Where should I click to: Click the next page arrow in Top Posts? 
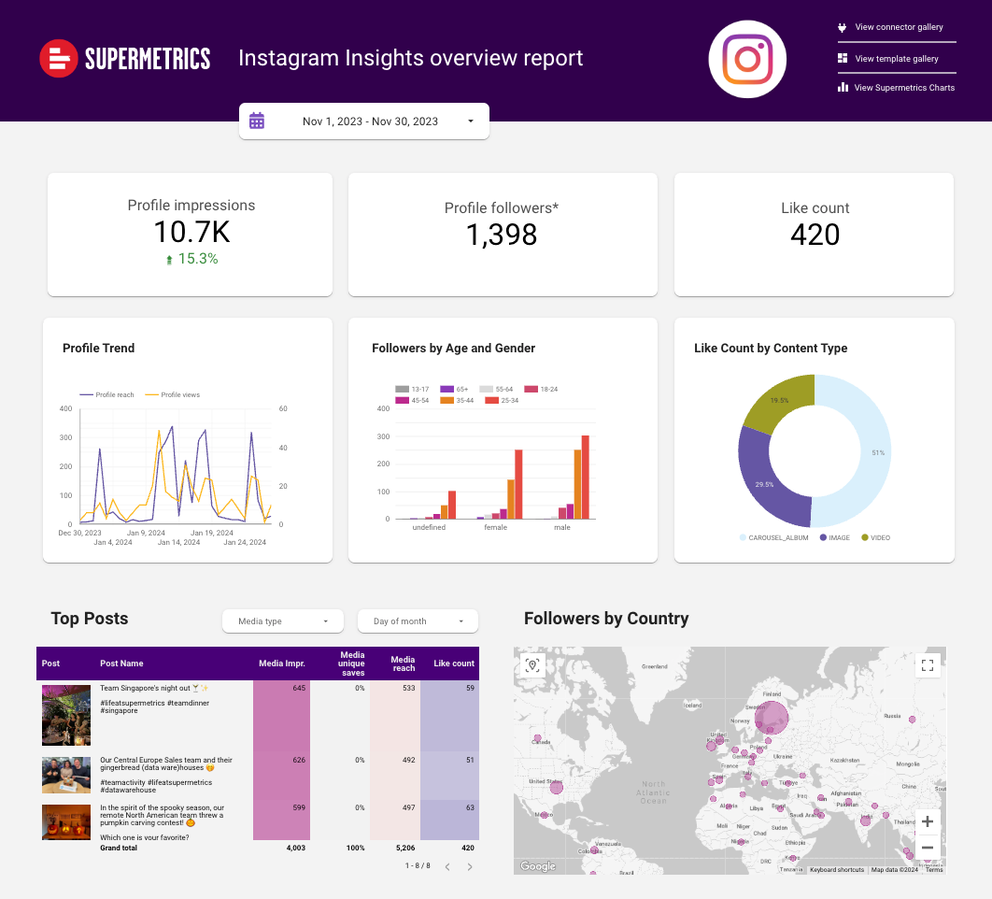tap(468, 868)
